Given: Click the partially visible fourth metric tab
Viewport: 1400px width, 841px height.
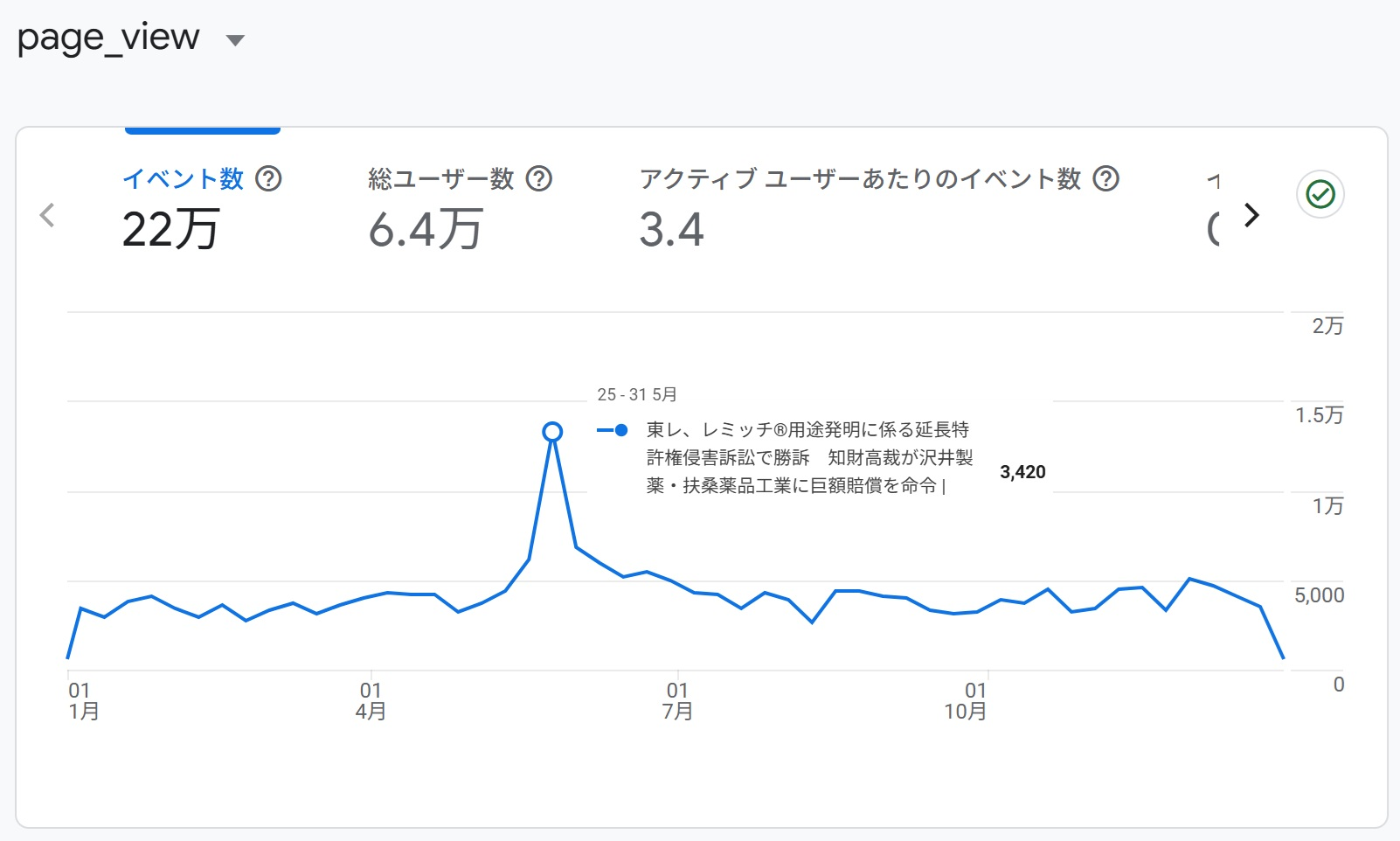Looking at the screenshot, I should click(1214, 210).
